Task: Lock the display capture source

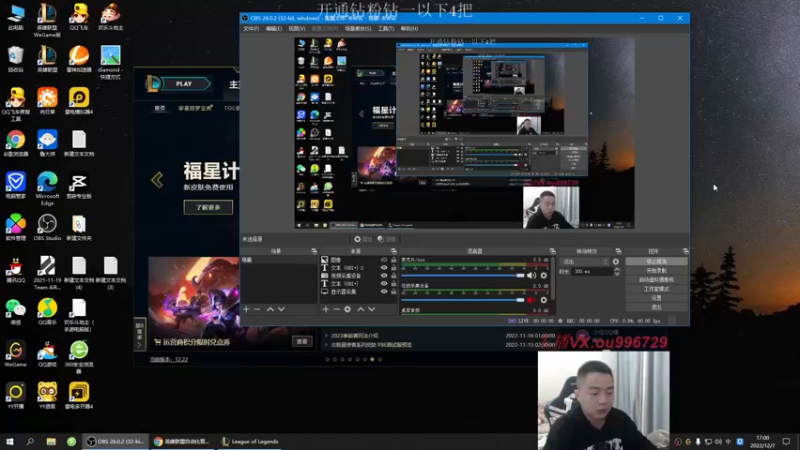Action: [x=393, y=292]
